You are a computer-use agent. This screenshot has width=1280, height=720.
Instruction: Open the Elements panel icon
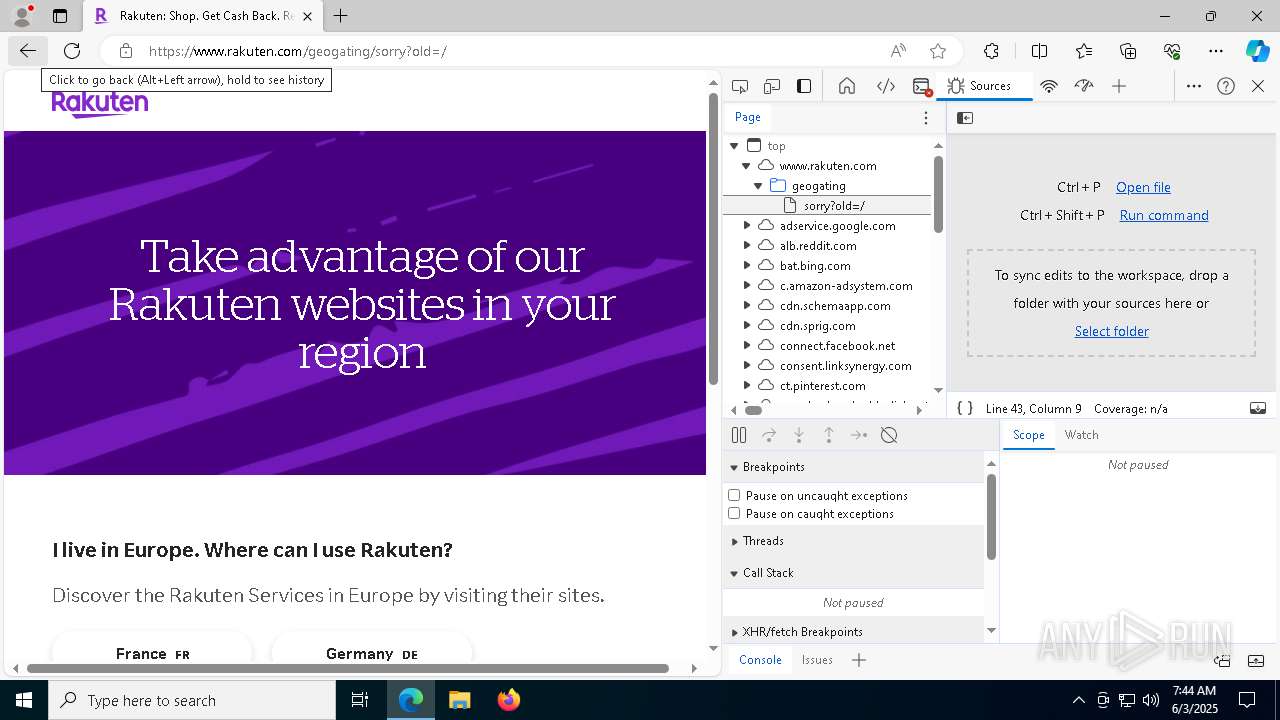(886, 86)
